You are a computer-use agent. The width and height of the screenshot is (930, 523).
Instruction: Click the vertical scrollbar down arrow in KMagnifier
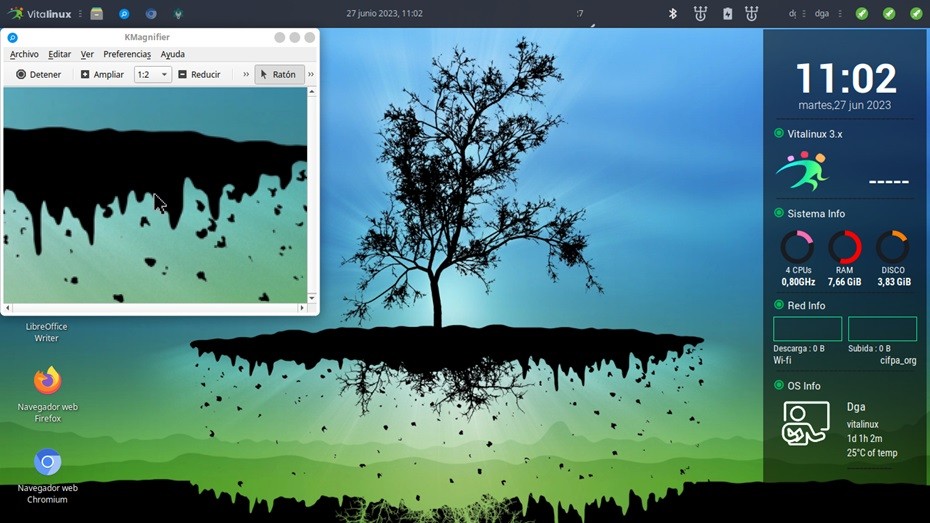tap(312, 298)
